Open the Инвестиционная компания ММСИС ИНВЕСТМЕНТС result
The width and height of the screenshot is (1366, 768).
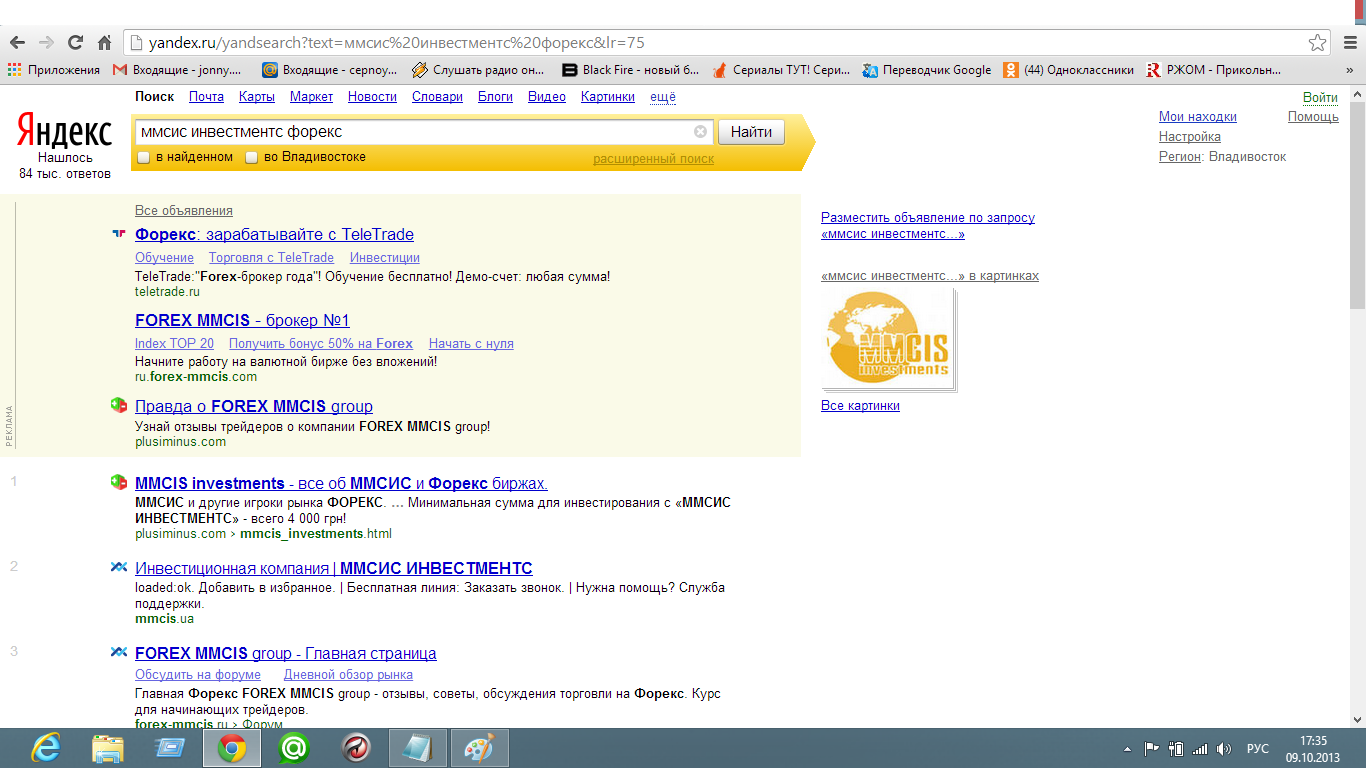334,568
